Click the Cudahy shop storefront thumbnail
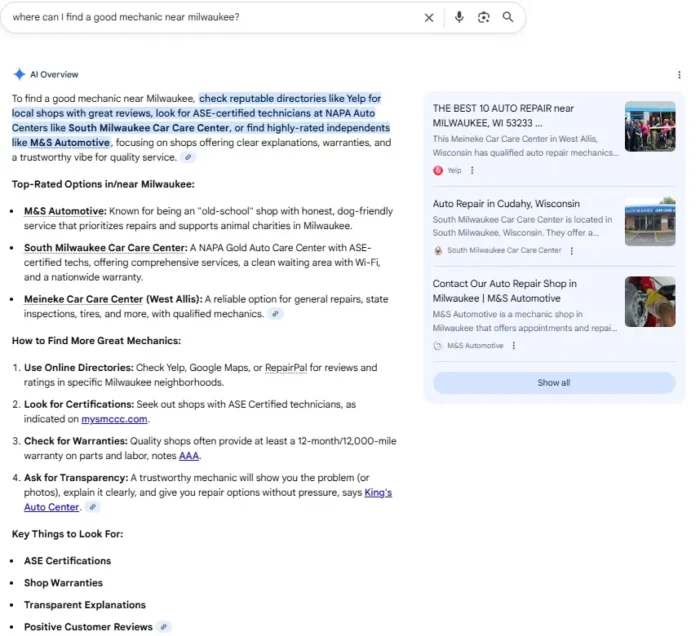700x636 pixels. point(650,221)
